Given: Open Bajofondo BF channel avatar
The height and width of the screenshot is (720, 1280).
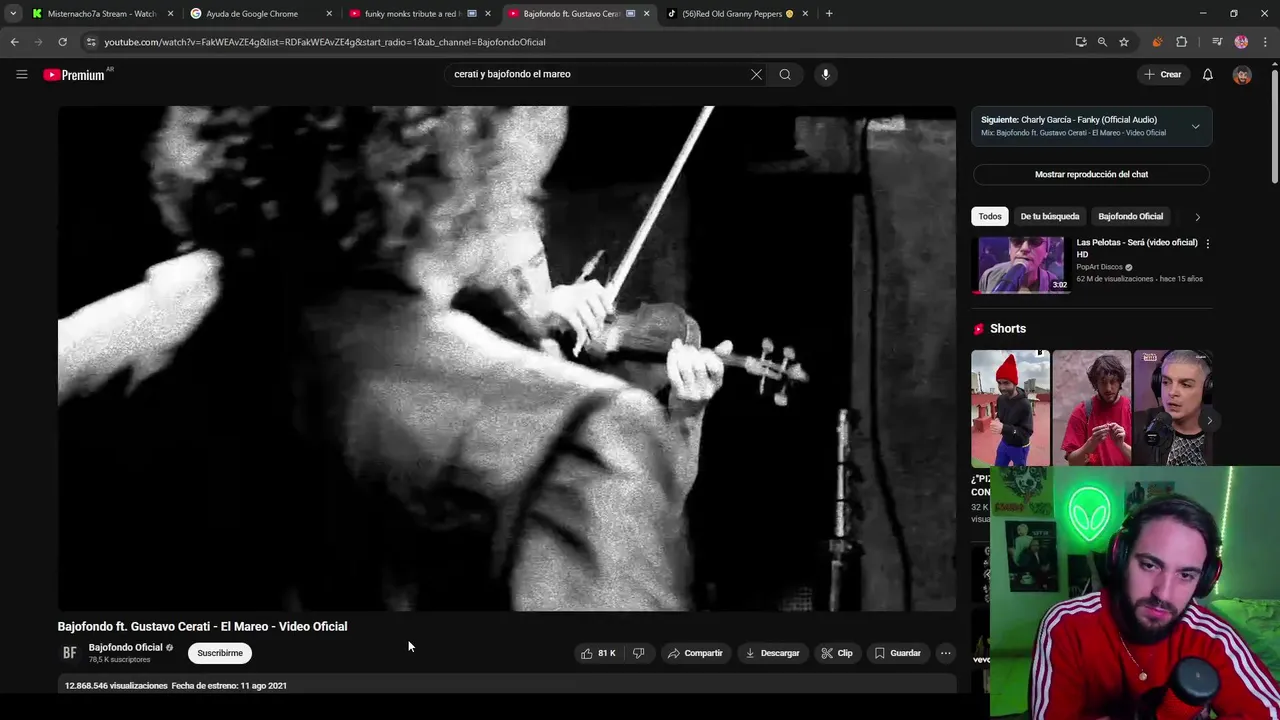Looking at the screenshot, I should coord(70,653).
